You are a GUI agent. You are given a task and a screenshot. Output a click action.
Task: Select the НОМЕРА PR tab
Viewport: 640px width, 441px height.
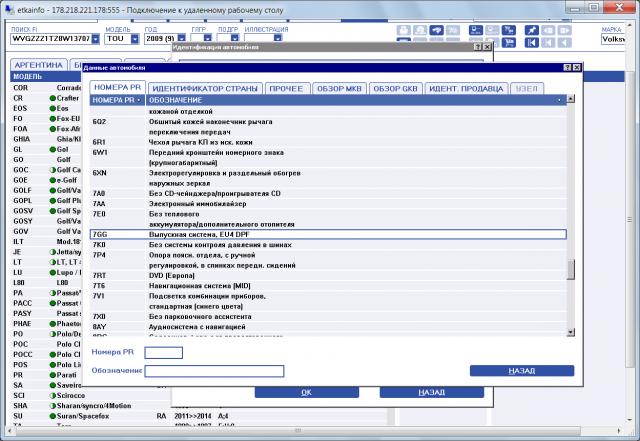coord(118,87)
